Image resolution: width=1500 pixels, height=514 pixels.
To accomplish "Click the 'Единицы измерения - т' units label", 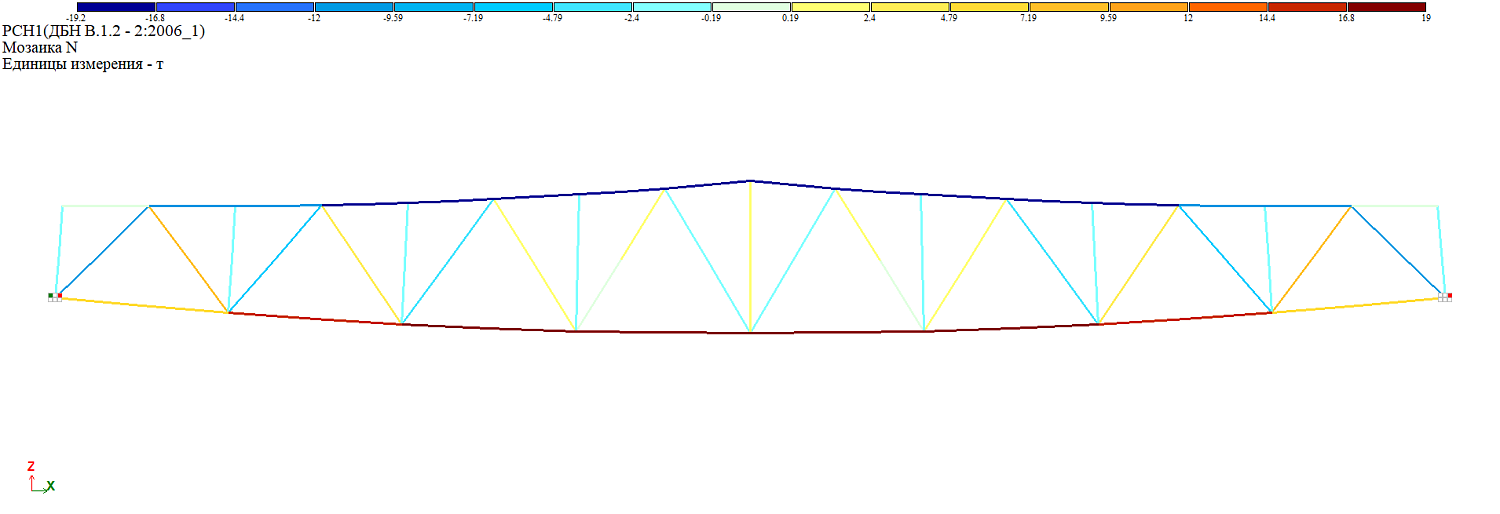I will click(x=83, y=64).
